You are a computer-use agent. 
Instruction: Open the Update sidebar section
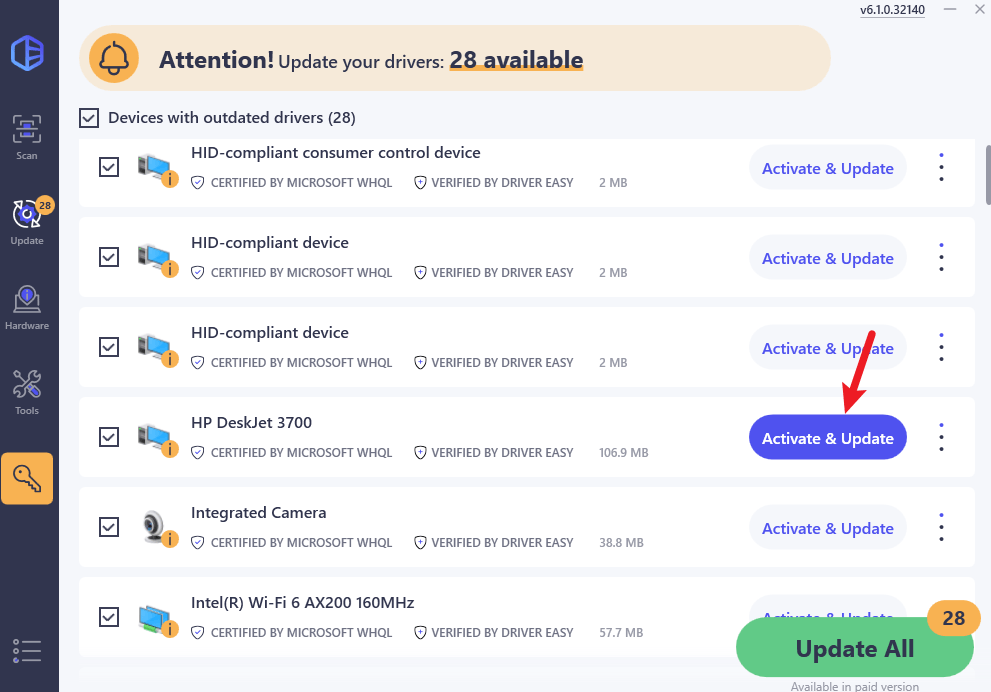coord(27,222)
